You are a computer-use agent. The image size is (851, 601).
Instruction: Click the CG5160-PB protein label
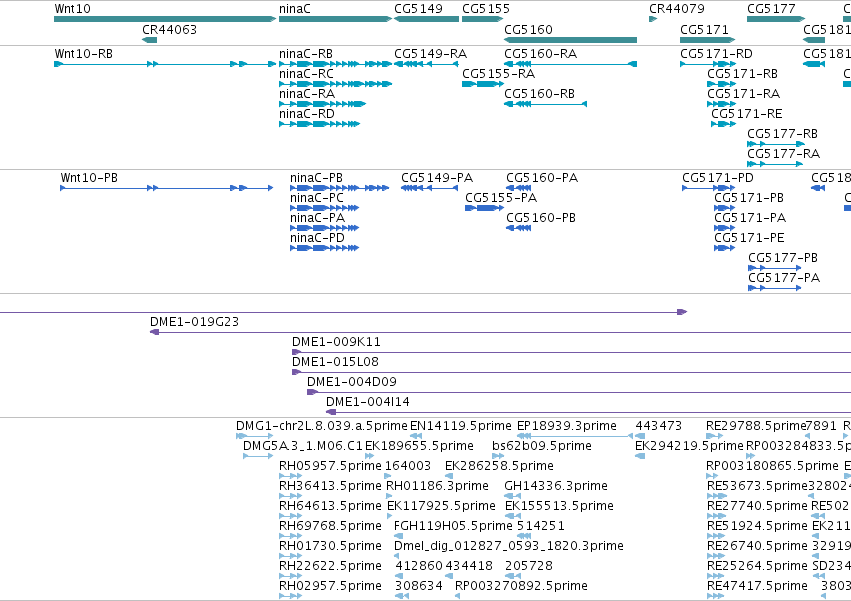point(541,218)
